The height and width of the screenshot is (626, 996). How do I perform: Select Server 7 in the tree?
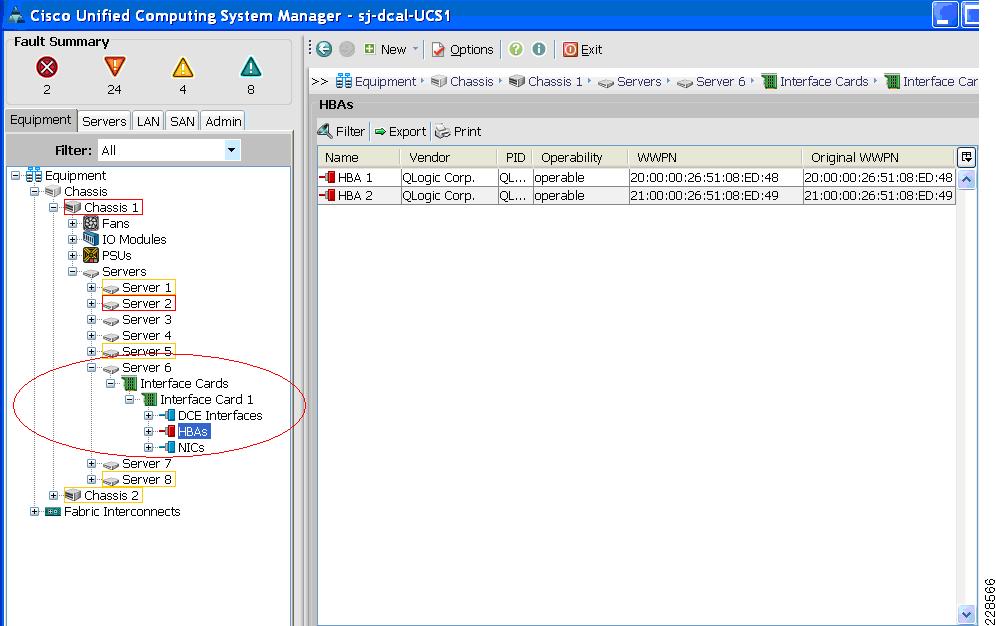(147, 463)
